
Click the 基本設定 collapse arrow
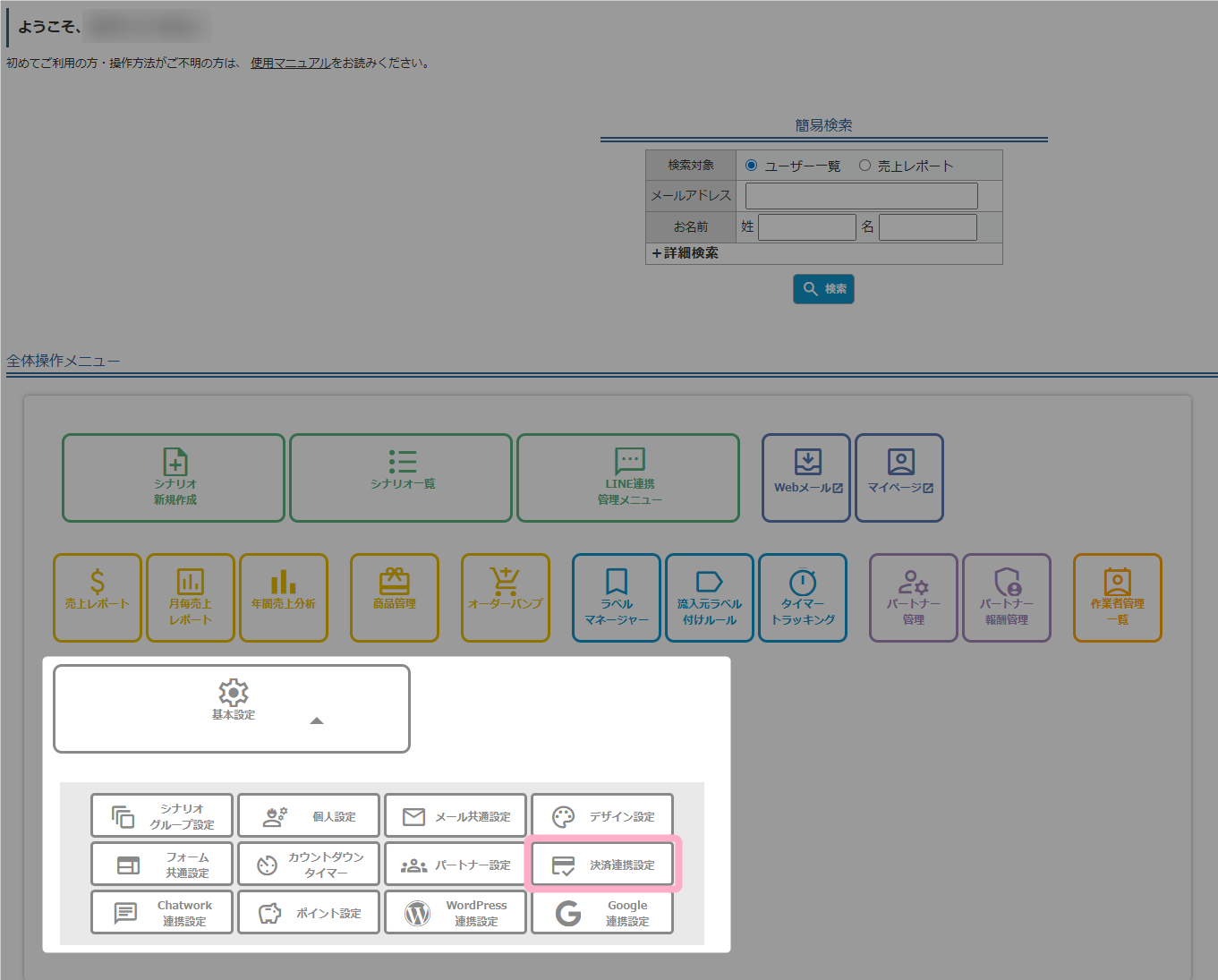click(x=317, y=720)
